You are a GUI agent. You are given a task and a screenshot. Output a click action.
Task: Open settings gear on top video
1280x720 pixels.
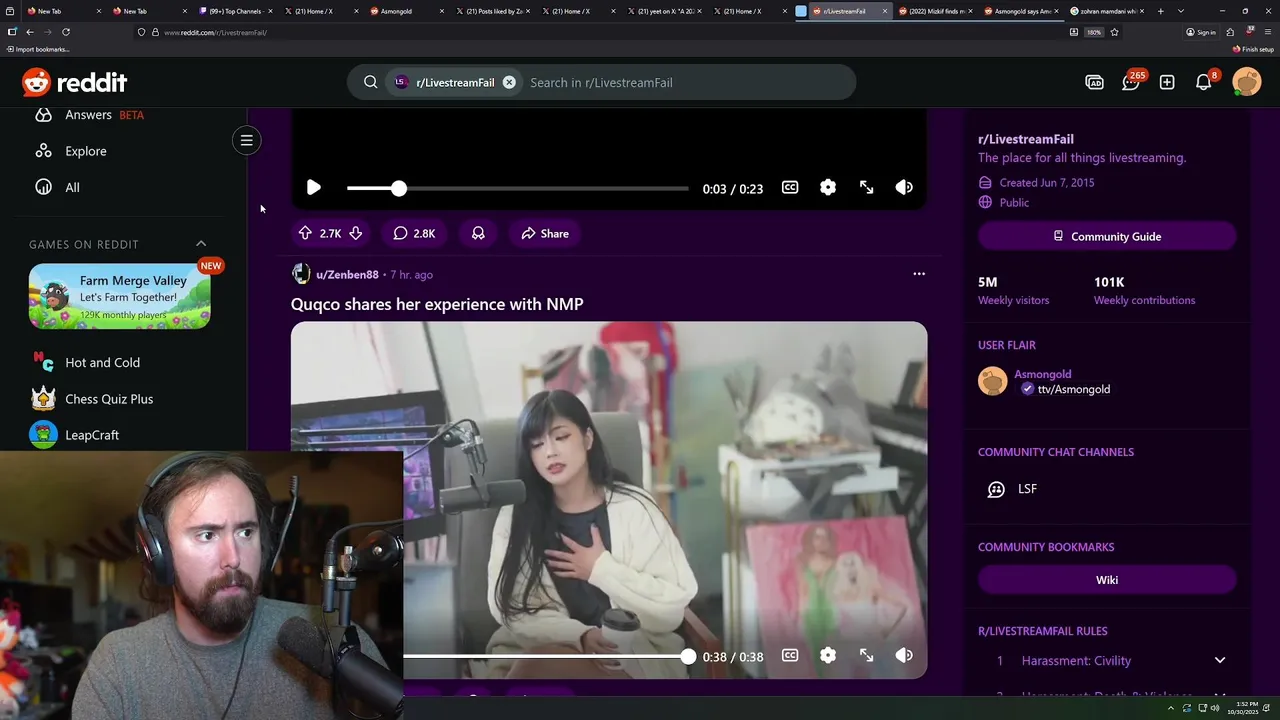828,188
